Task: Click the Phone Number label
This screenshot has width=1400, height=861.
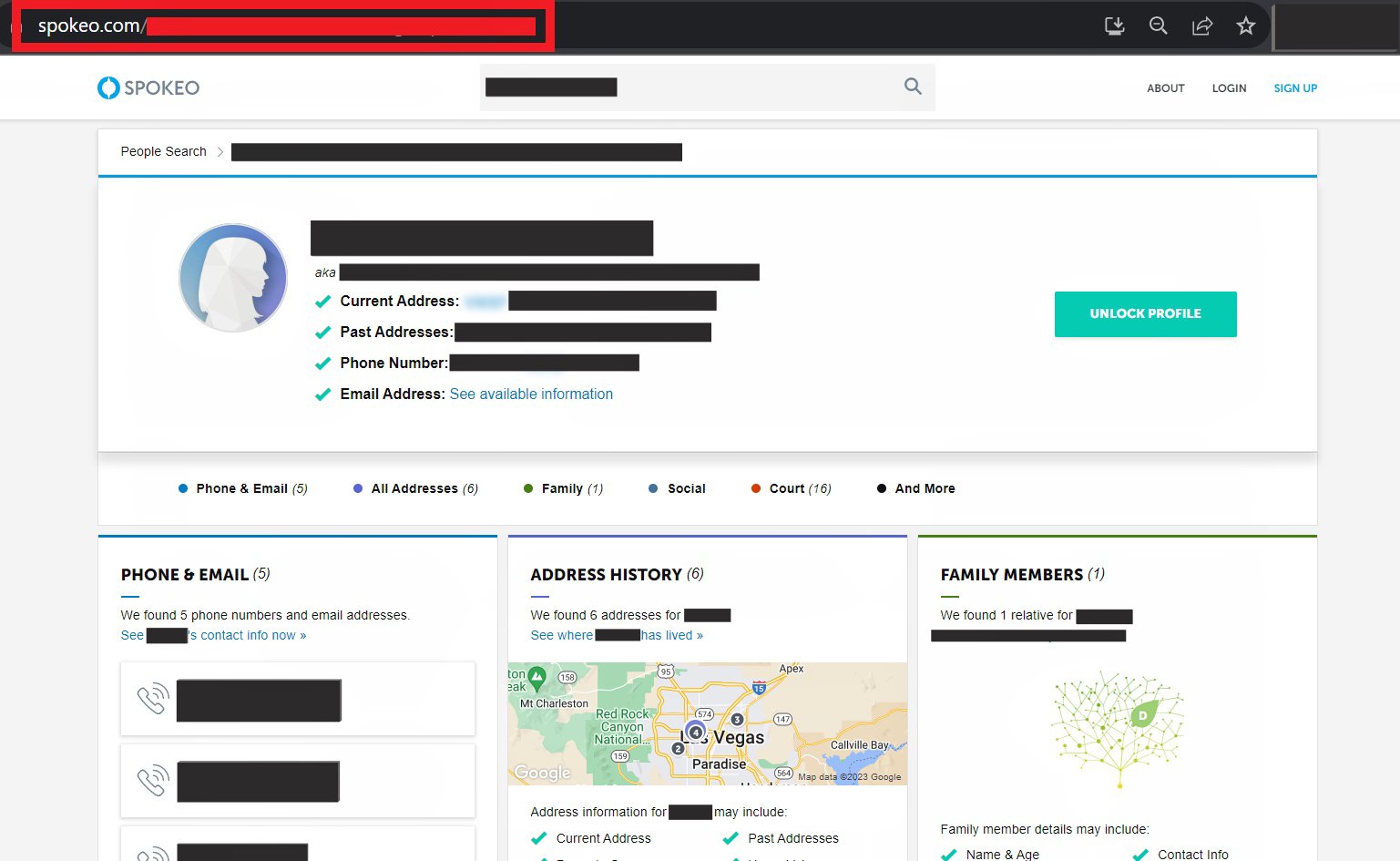Action: (393, 363)
